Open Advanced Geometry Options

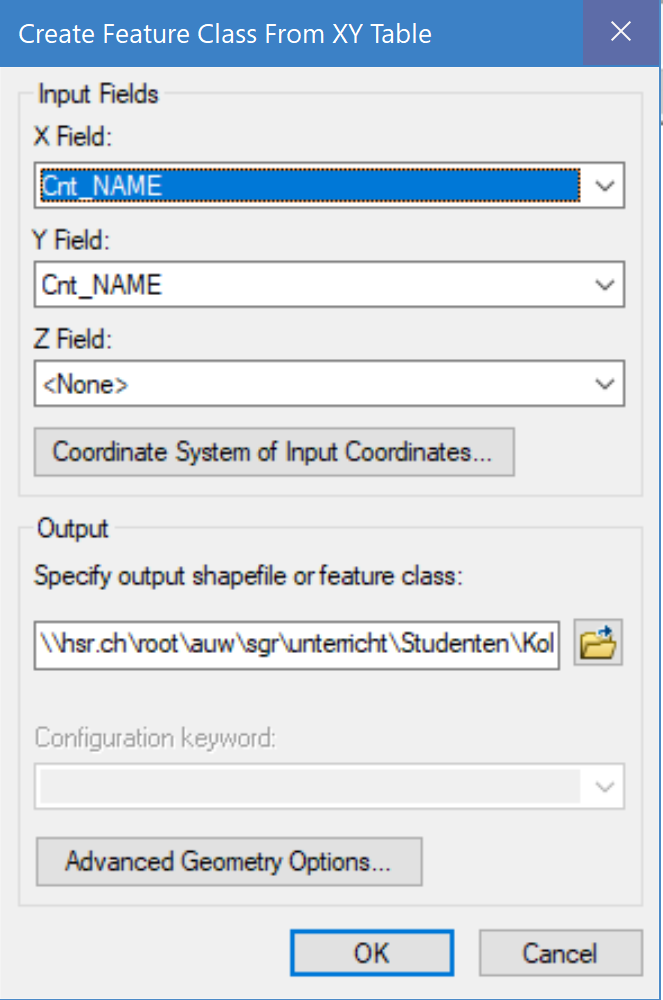[x=229, y=861]
